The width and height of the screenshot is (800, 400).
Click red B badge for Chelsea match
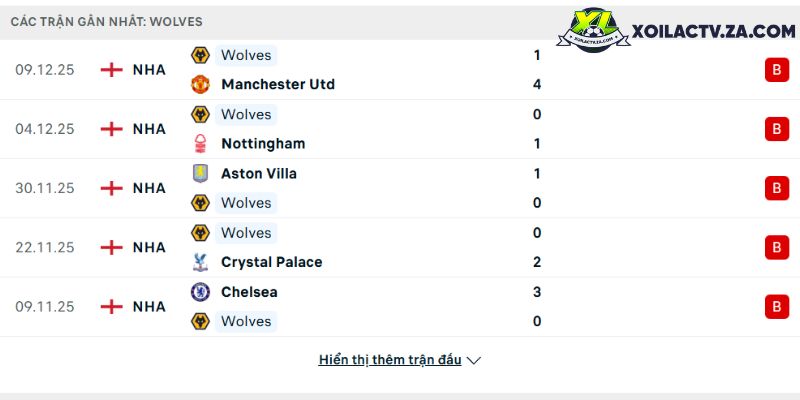pyautogui.click(x=777, y=307)
